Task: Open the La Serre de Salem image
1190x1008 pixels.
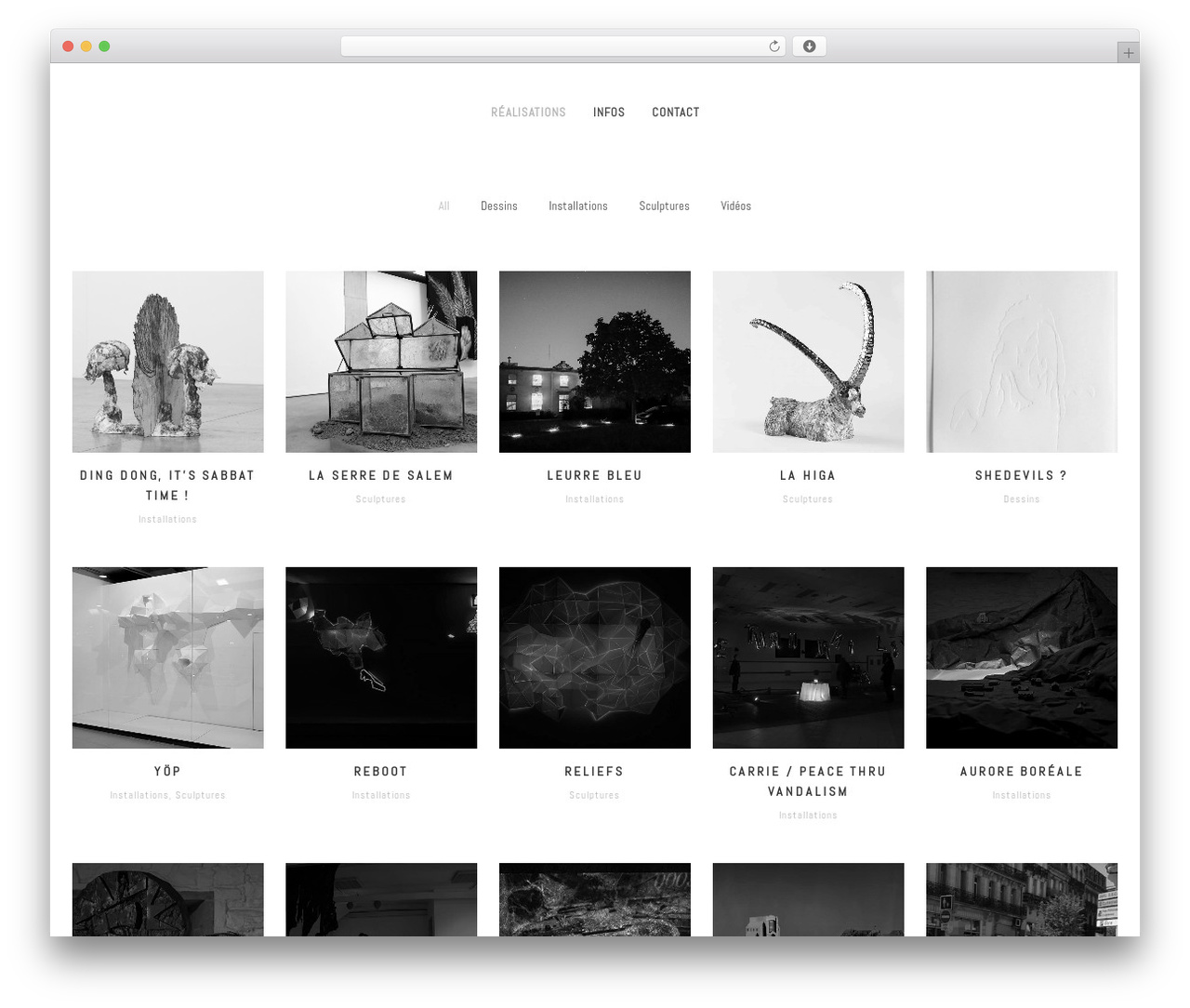Action: 381,362
